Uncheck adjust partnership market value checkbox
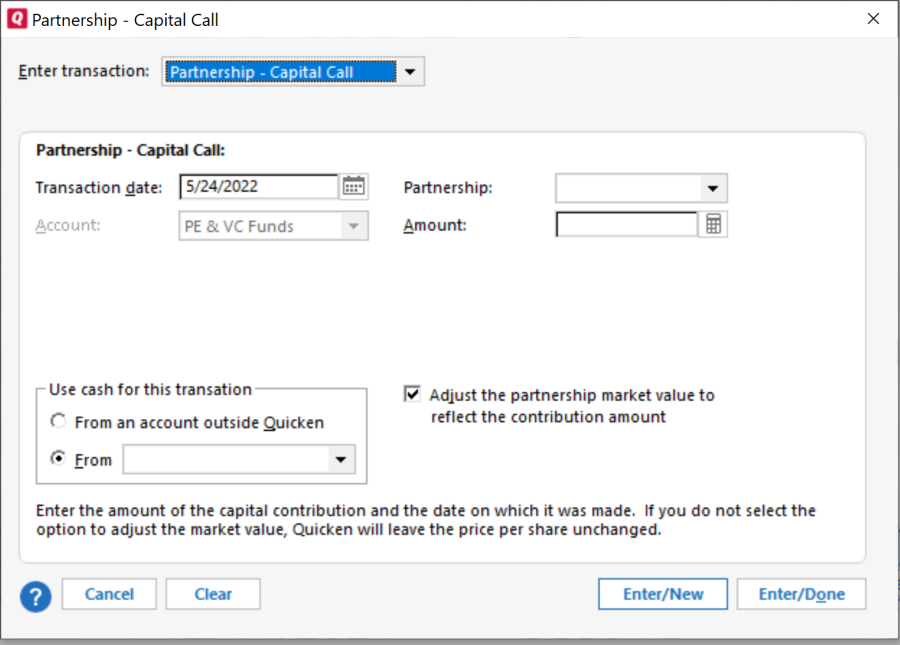 pyautogui.click(x=412, y=395)
